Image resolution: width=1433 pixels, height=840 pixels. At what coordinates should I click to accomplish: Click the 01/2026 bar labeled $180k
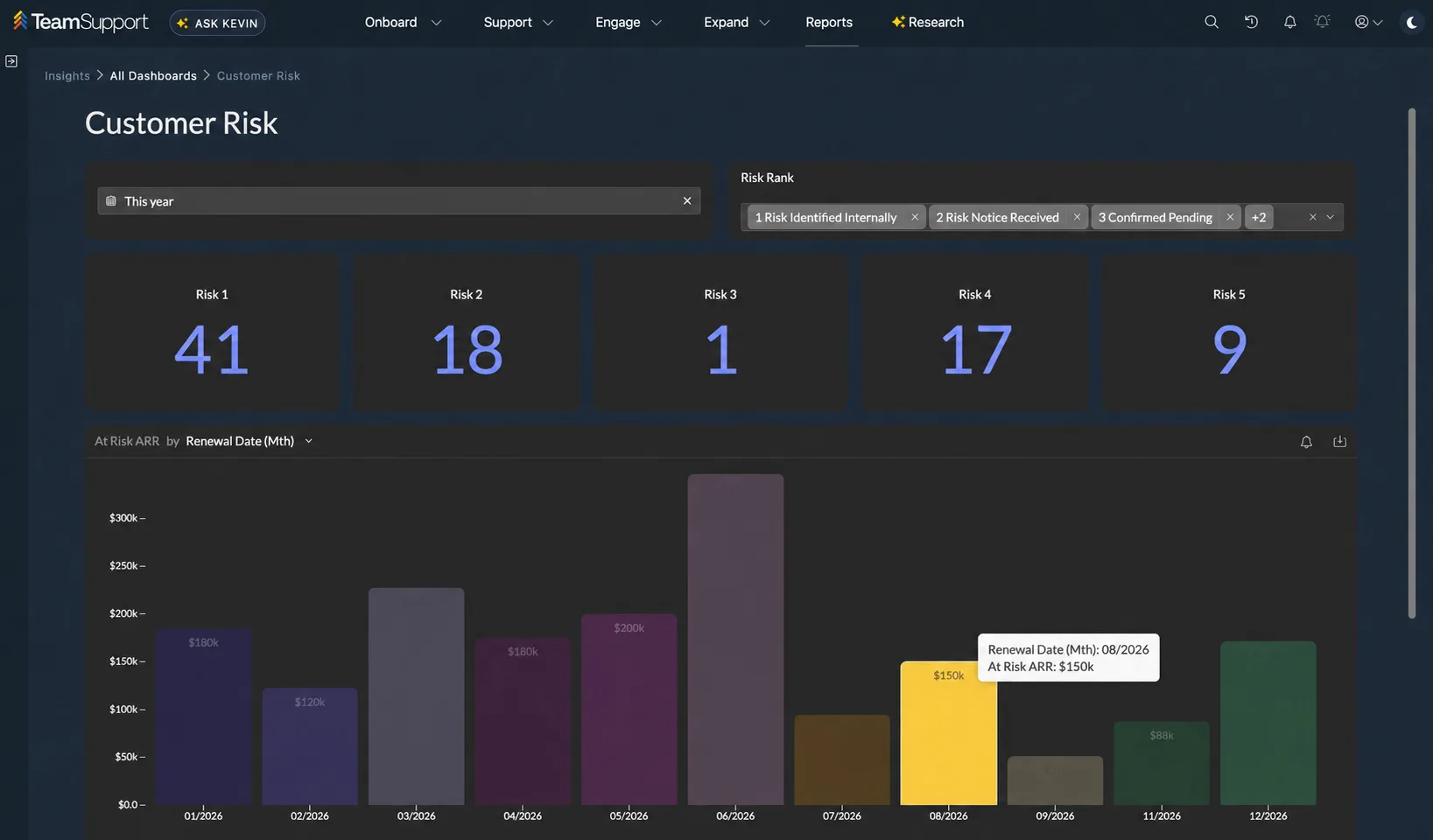204,717
